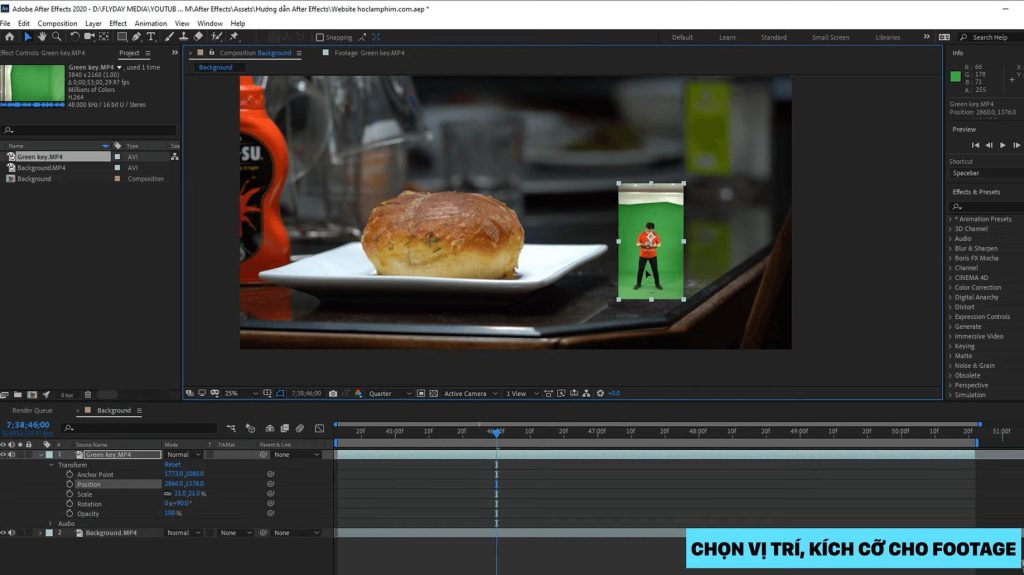Open the Composition menu
Viewport: 1024px width, 575px height.
(57, 23)
